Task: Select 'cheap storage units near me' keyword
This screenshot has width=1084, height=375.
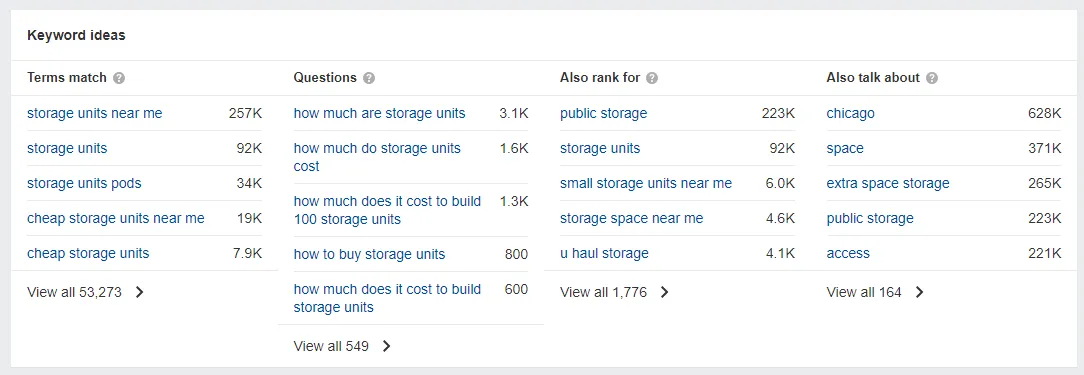Action: click(x=116, y=218)
